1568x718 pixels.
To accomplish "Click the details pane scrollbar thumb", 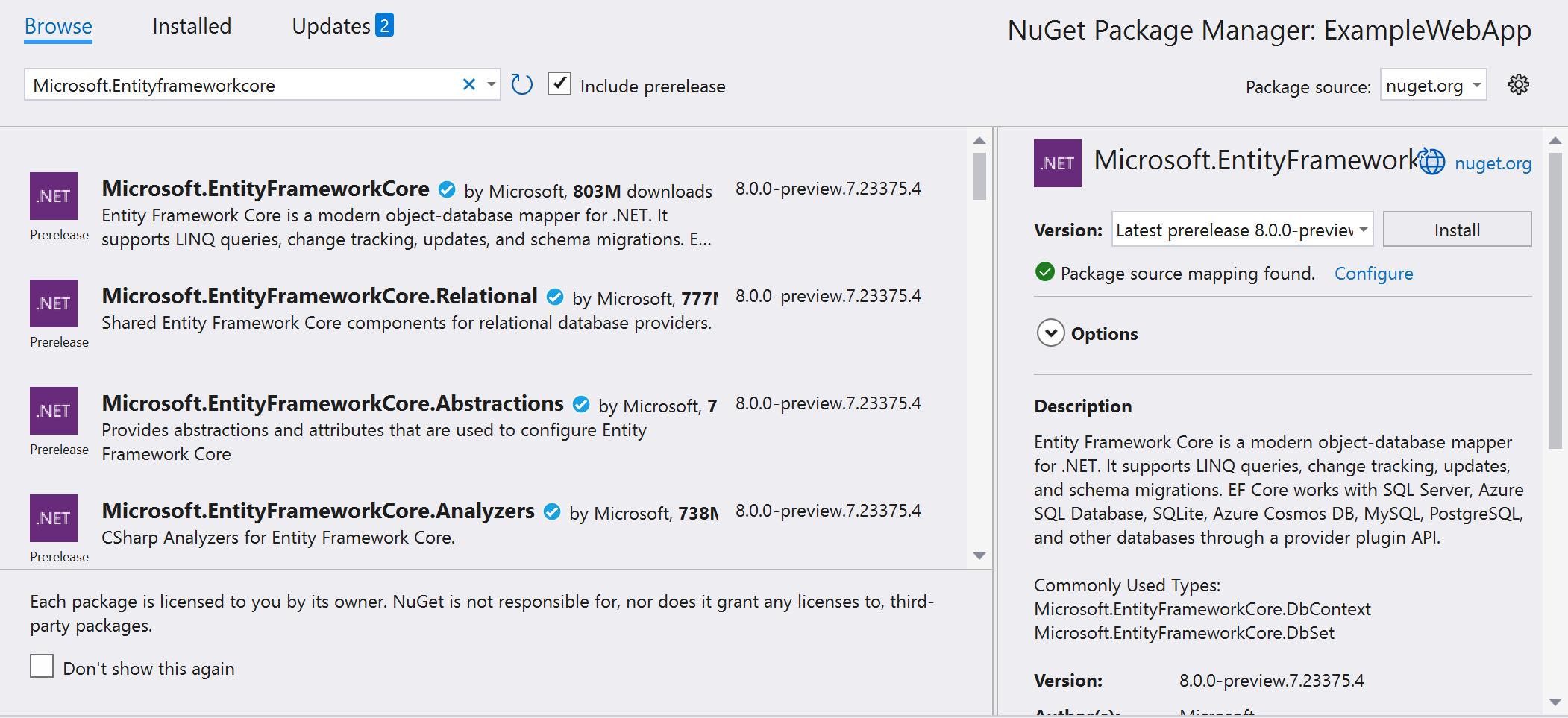I will click(x=1555, y=300).
